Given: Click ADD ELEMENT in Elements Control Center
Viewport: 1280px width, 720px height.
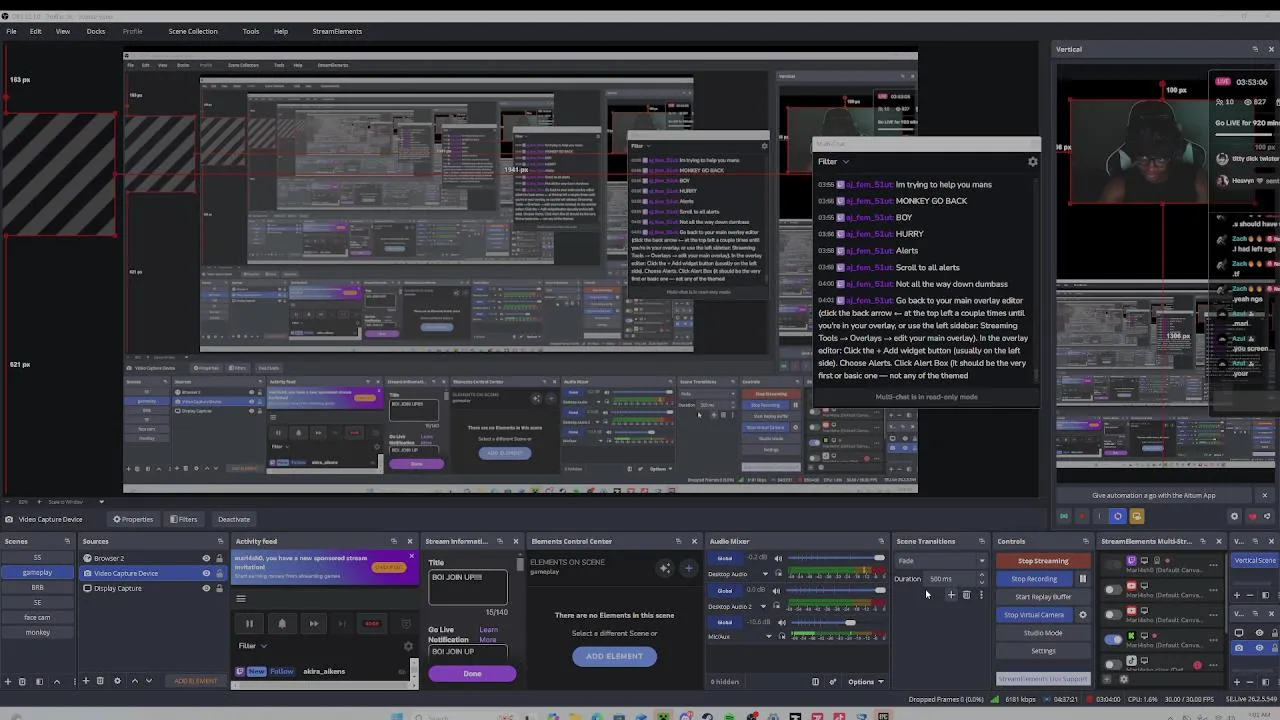Looking at the screenshot, I should pyautogui.click(x=614, y=656).
